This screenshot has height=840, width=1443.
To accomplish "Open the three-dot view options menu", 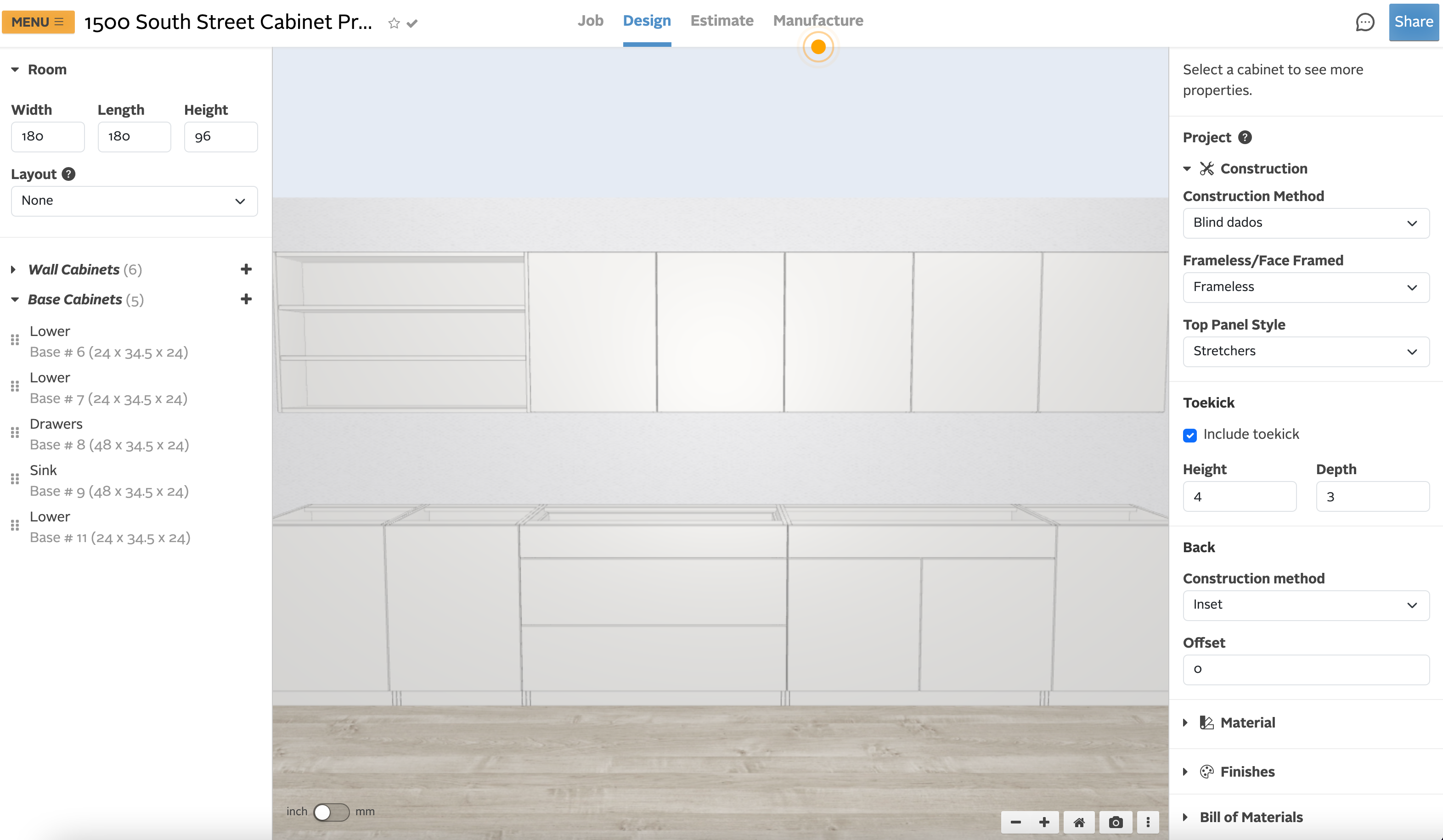I will tap(1148, 822).
